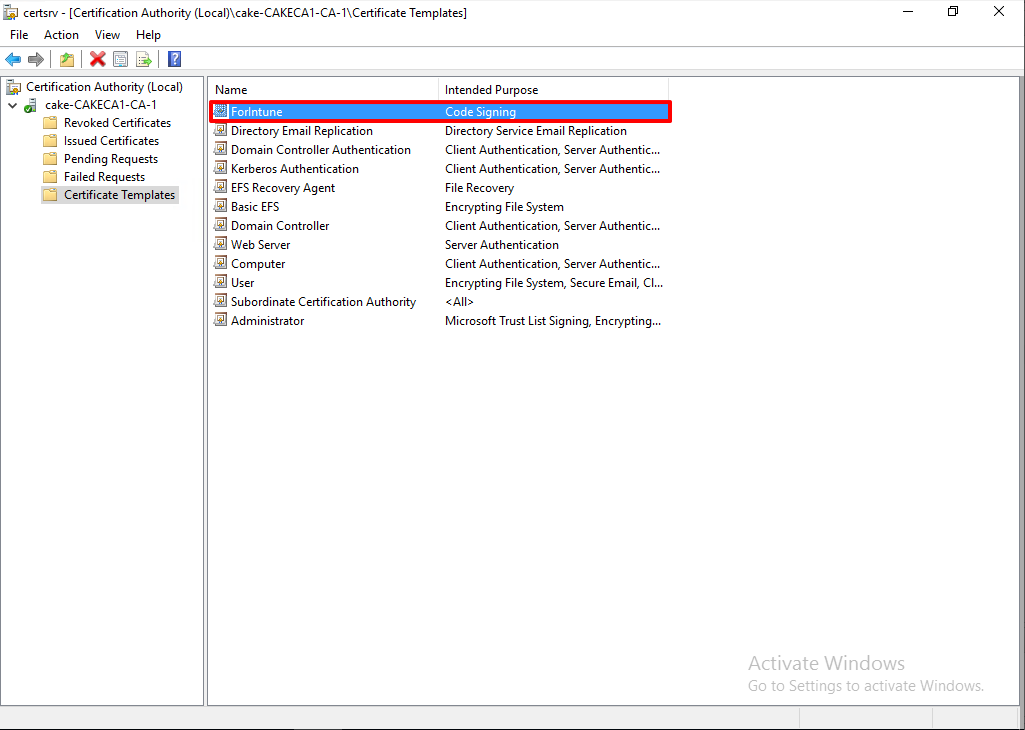Click the Microsoft Trust List Signing purpose cell
The height and width of the screenshot is (730, 1025).
tap(553, 320)
